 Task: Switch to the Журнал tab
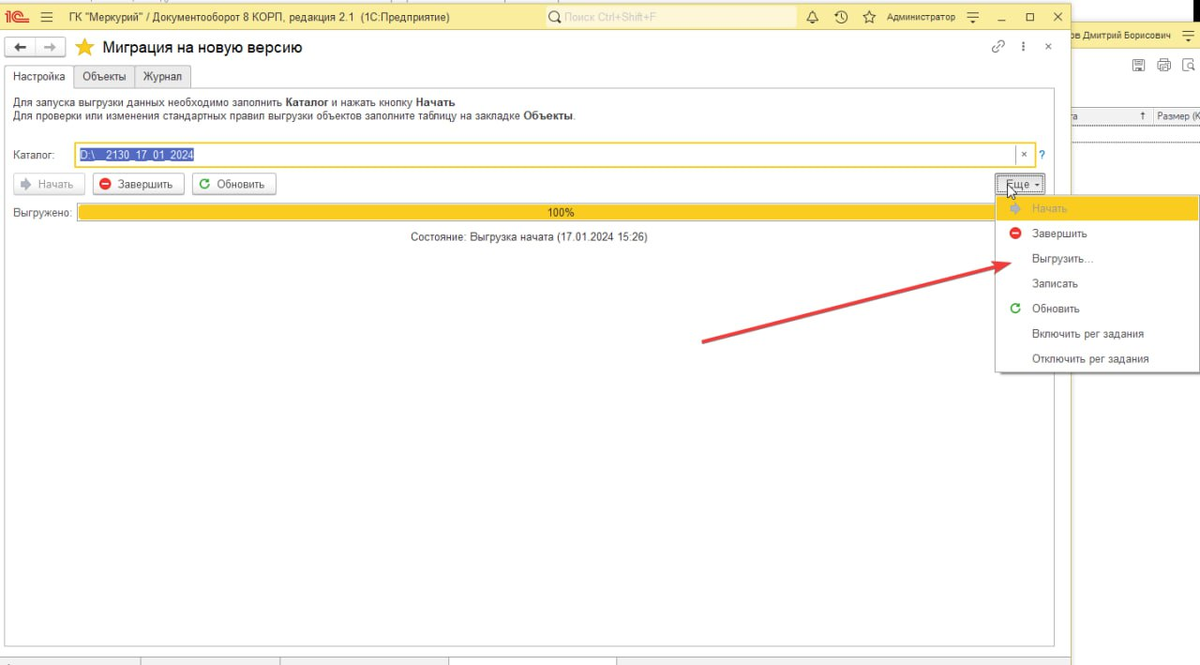(162, 77)
